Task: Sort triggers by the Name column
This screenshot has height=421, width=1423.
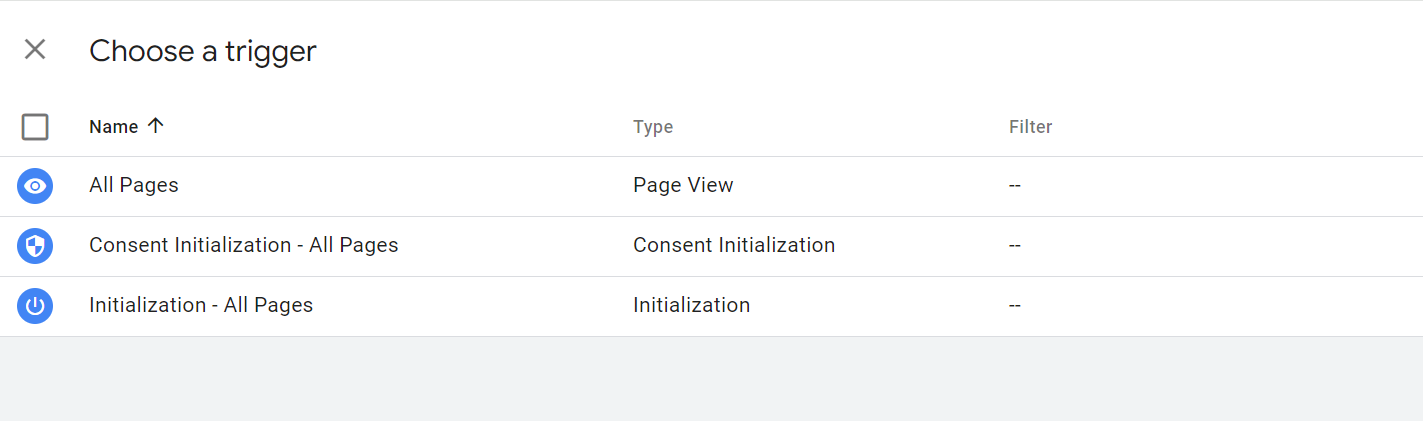Action: (113, 127)
